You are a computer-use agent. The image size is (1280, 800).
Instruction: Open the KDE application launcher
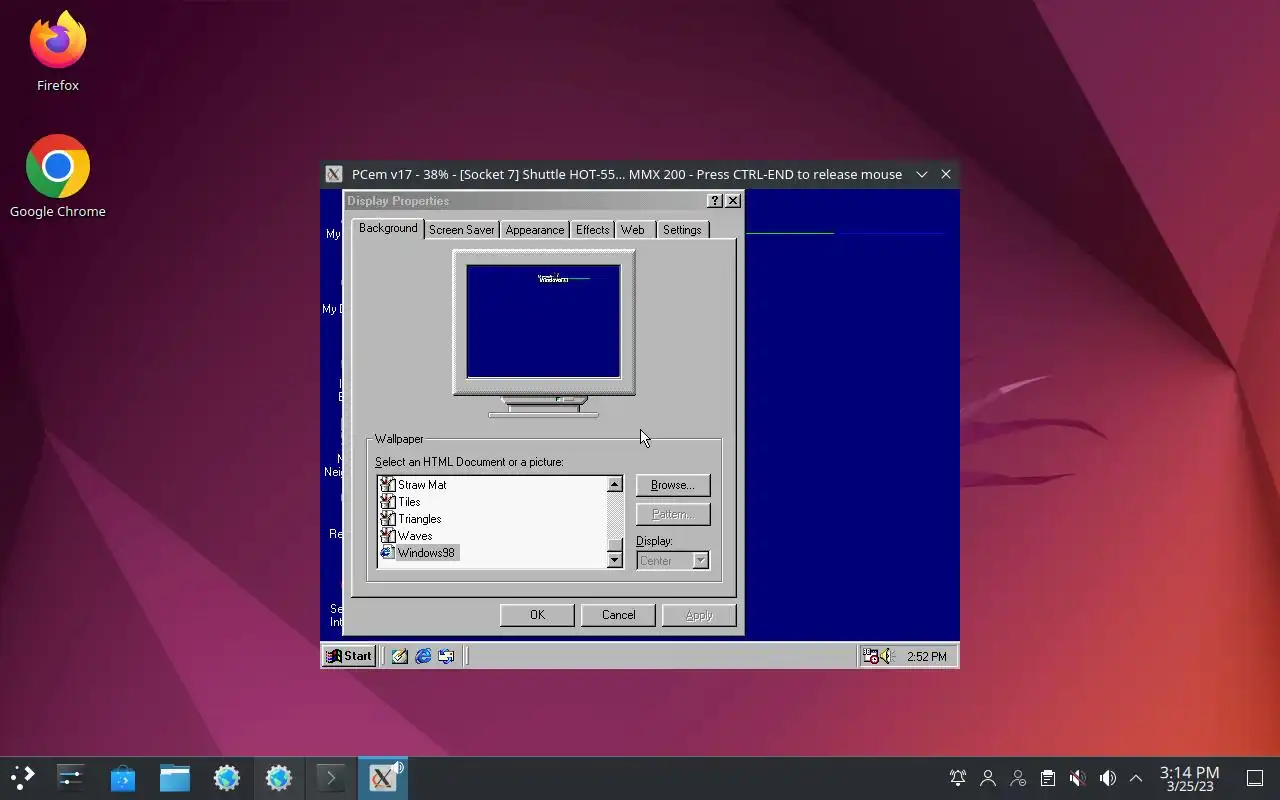22,778
